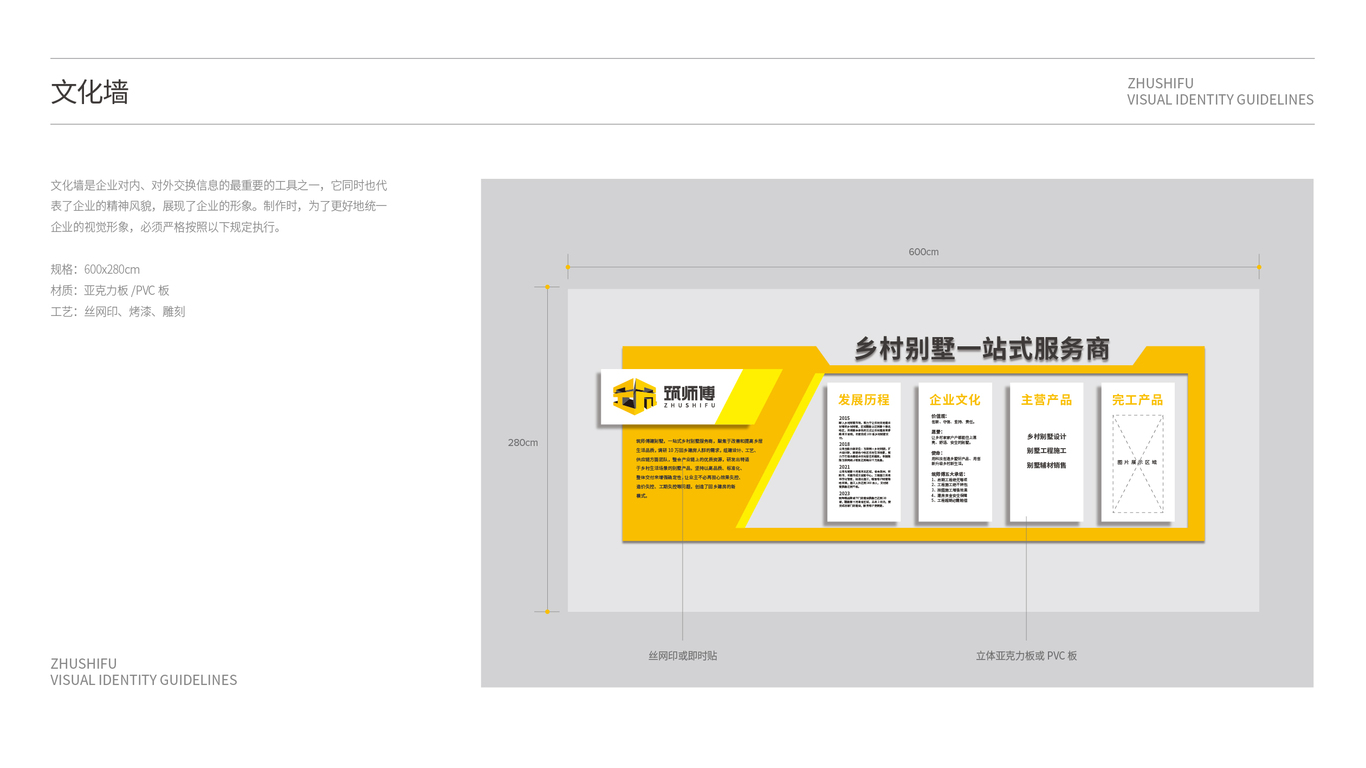Image resolution: width=1366 pixels, height=768 pixels.
Task: Click the footer VISUAL IDENTITY GUIDELINES text
Action: coord(144,679)
